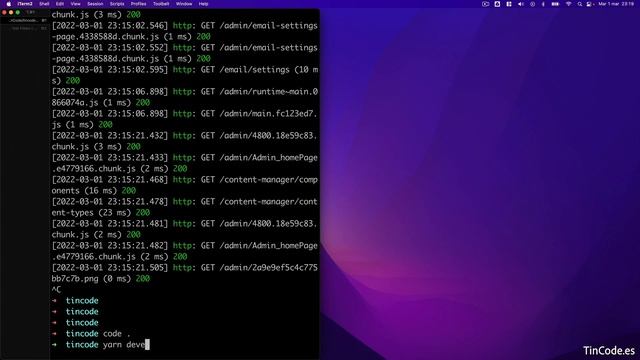Click the log line timestamped 23:15:21.481
Screen dimensions: 640x360
(x=184, y=224)
